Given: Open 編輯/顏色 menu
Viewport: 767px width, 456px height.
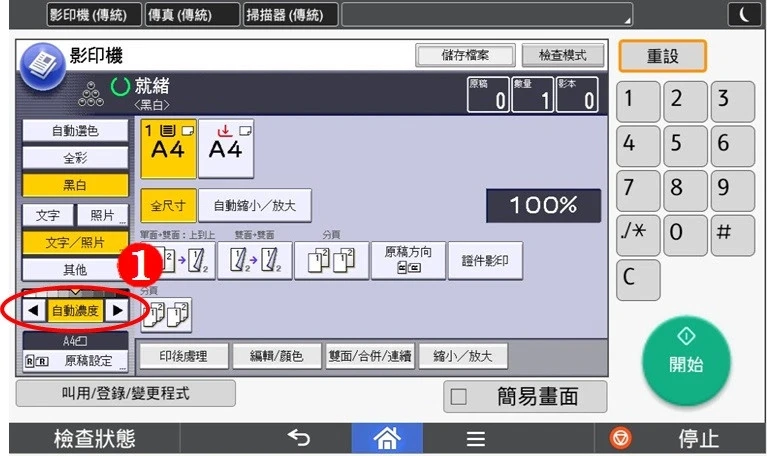Looking at the screenshot, I should (277, 356).
